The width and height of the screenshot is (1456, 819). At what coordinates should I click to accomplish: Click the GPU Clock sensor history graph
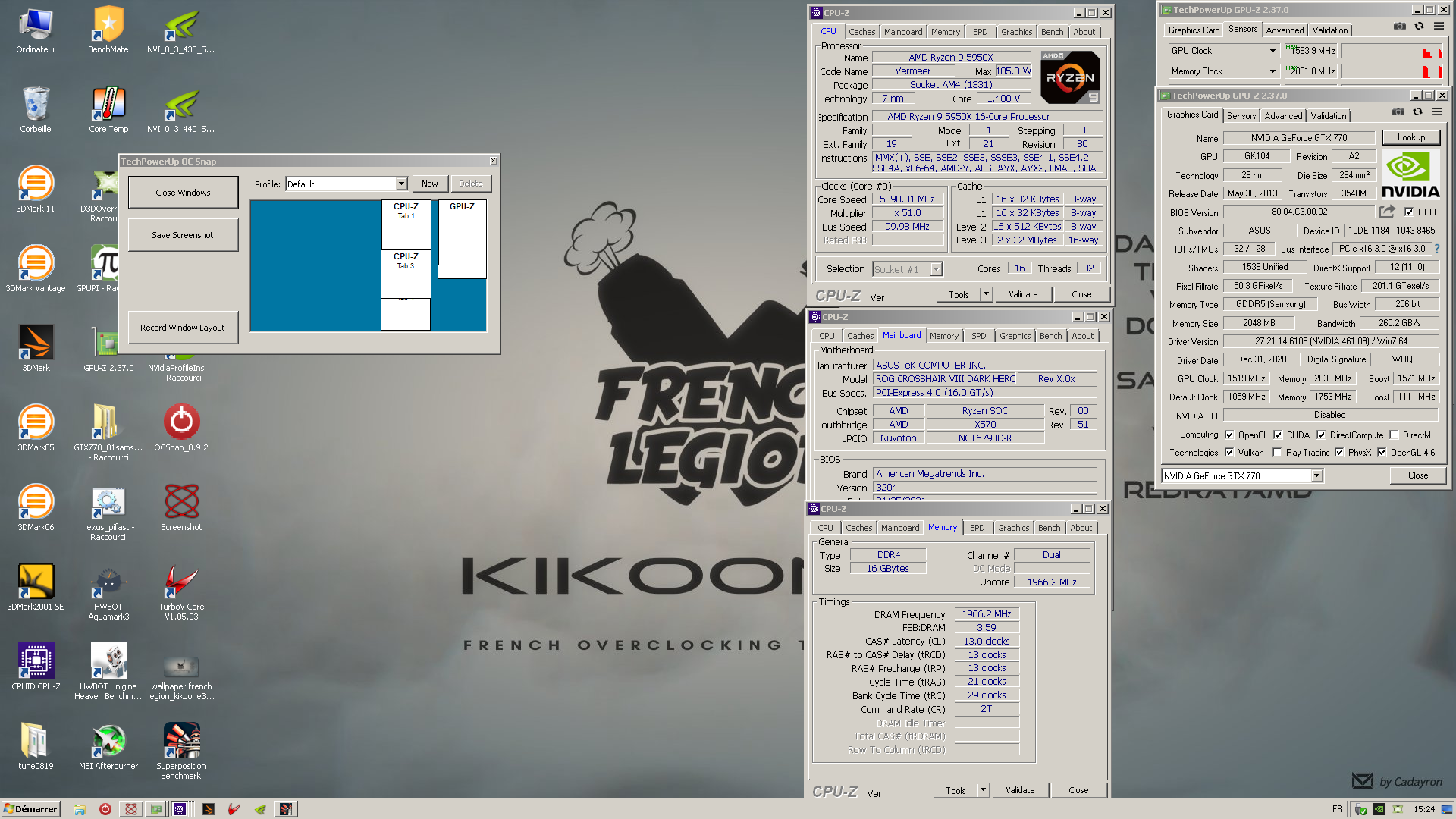point(1392,51)
